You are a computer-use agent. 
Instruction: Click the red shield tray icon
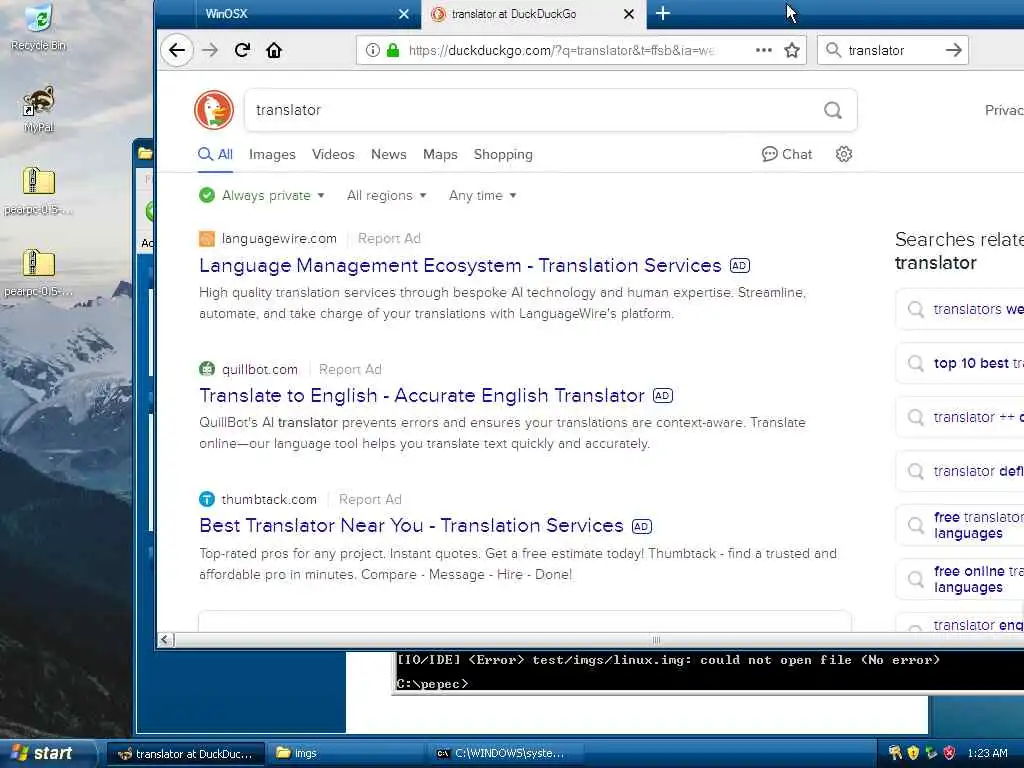point(950,753)
